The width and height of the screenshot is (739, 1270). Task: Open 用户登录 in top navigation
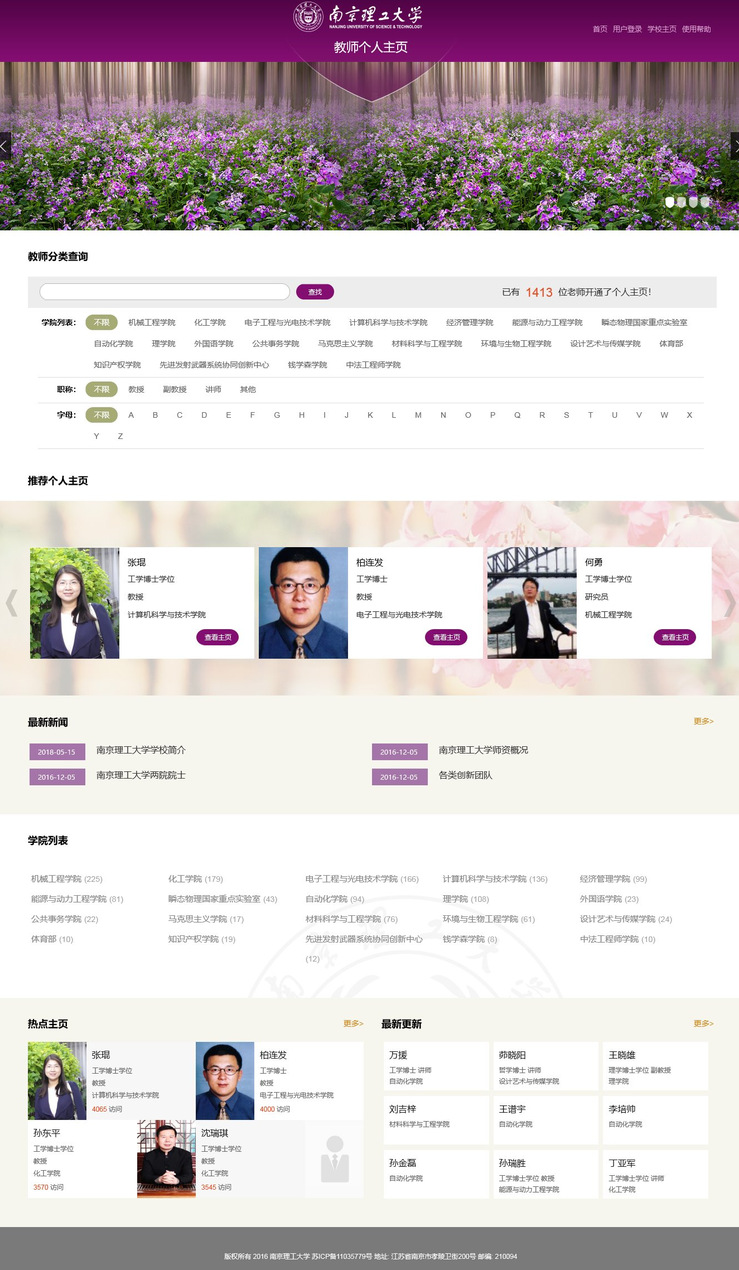click(x=627, y=29)
